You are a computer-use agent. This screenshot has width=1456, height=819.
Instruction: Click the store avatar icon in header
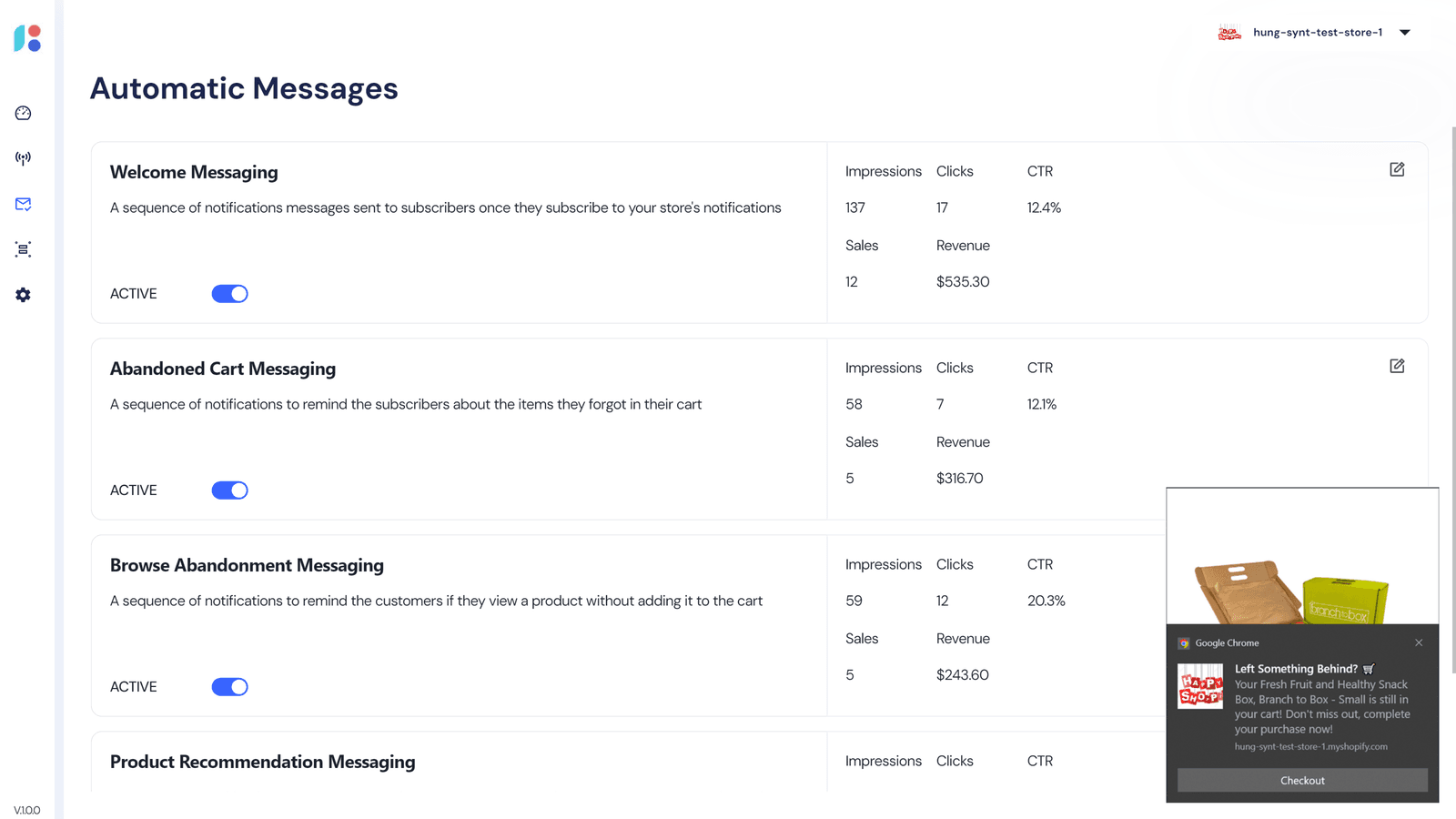[x=1229, y=33]
